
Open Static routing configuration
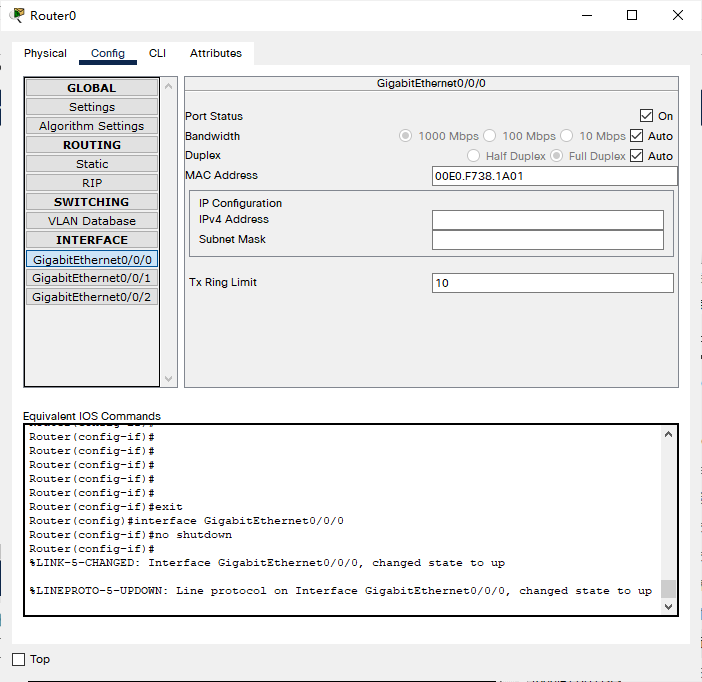coord(92,164)
